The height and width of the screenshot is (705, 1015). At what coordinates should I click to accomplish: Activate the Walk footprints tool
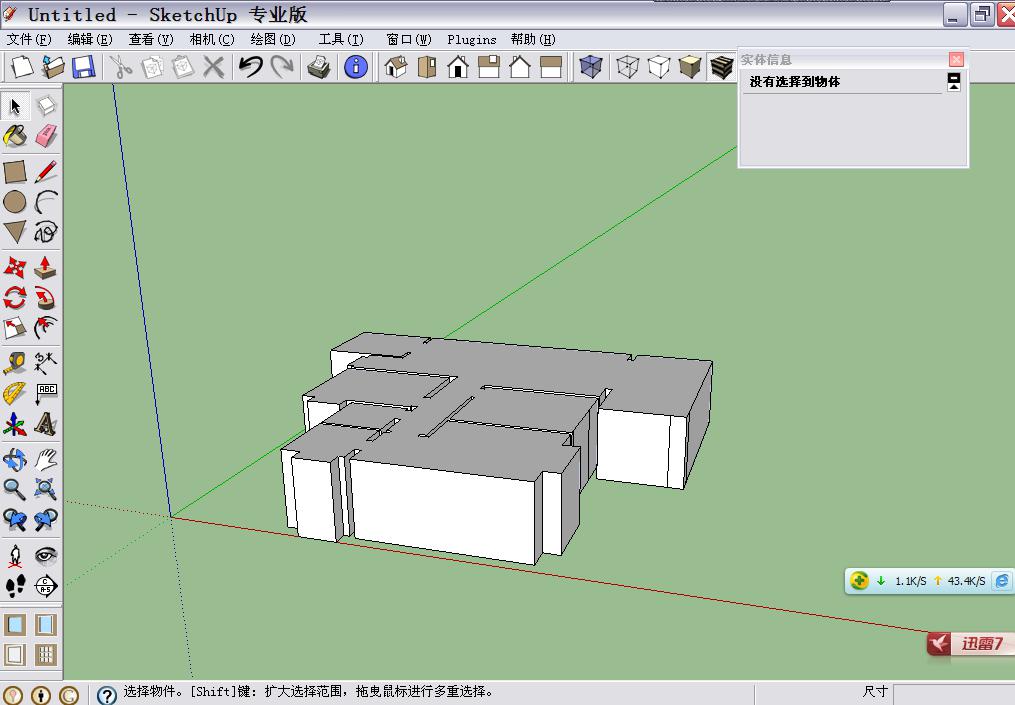click(15, 586)
